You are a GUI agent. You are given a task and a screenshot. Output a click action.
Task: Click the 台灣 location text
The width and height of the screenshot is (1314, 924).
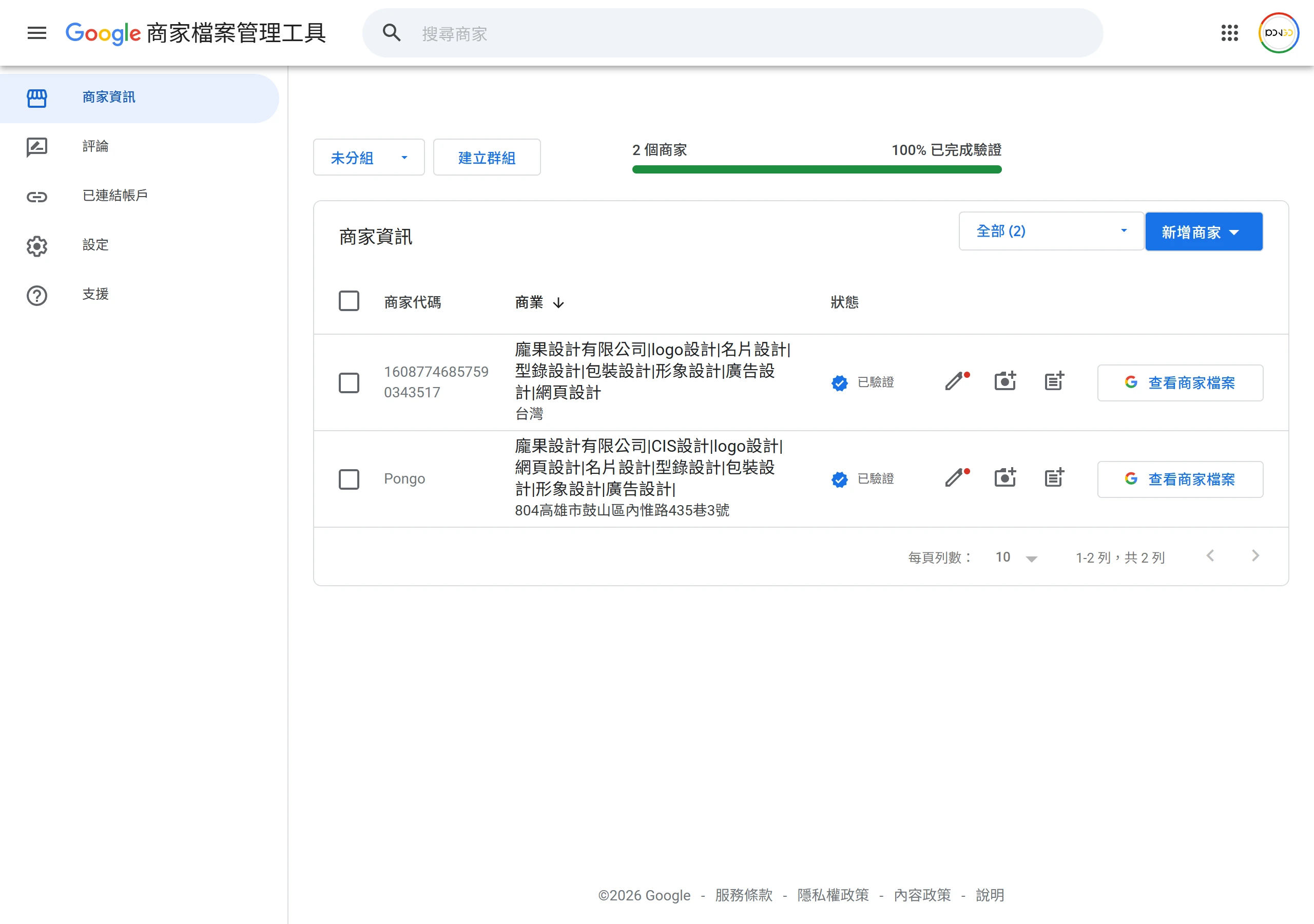[529, 414]
